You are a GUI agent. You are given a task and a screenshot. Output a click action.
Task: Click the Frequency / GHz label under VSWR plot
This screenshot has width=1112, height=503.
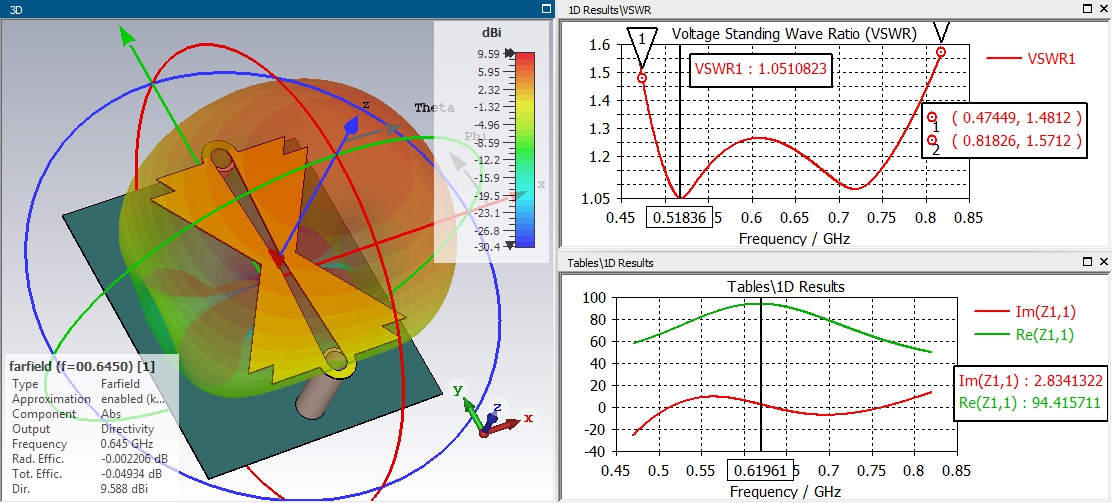coord(794,238)
